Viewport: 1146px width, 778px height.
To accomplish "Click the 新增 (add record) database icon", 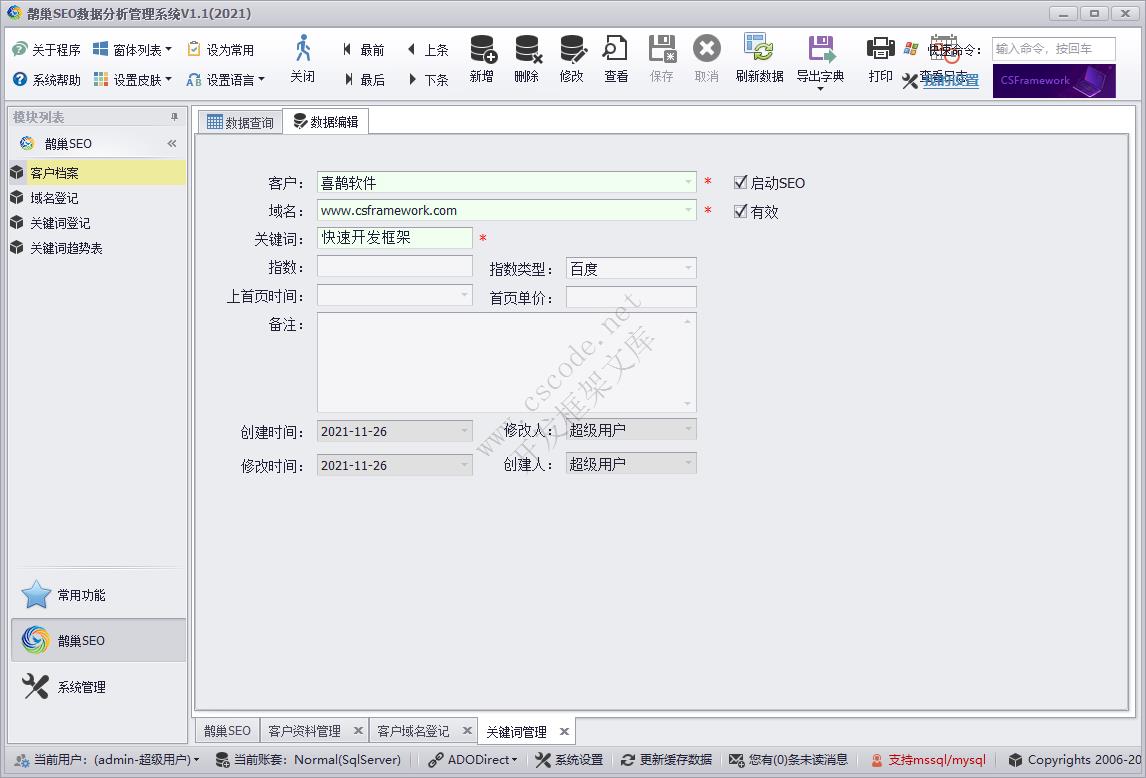I will click(482, 50).
